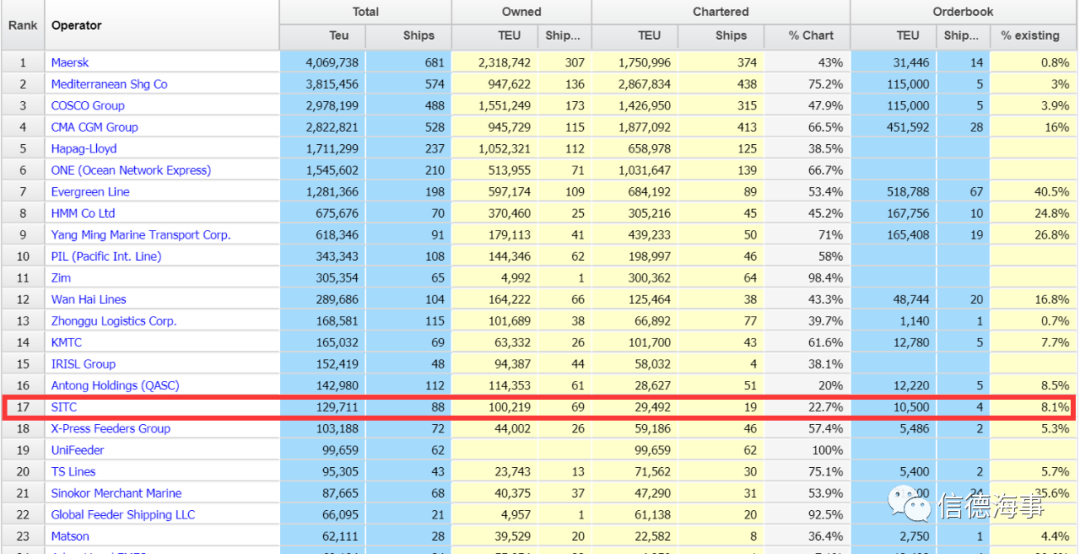Open the CMA CGM Group link
Image resolution: width=1080 pixels, height=554 pixels.
94,127
